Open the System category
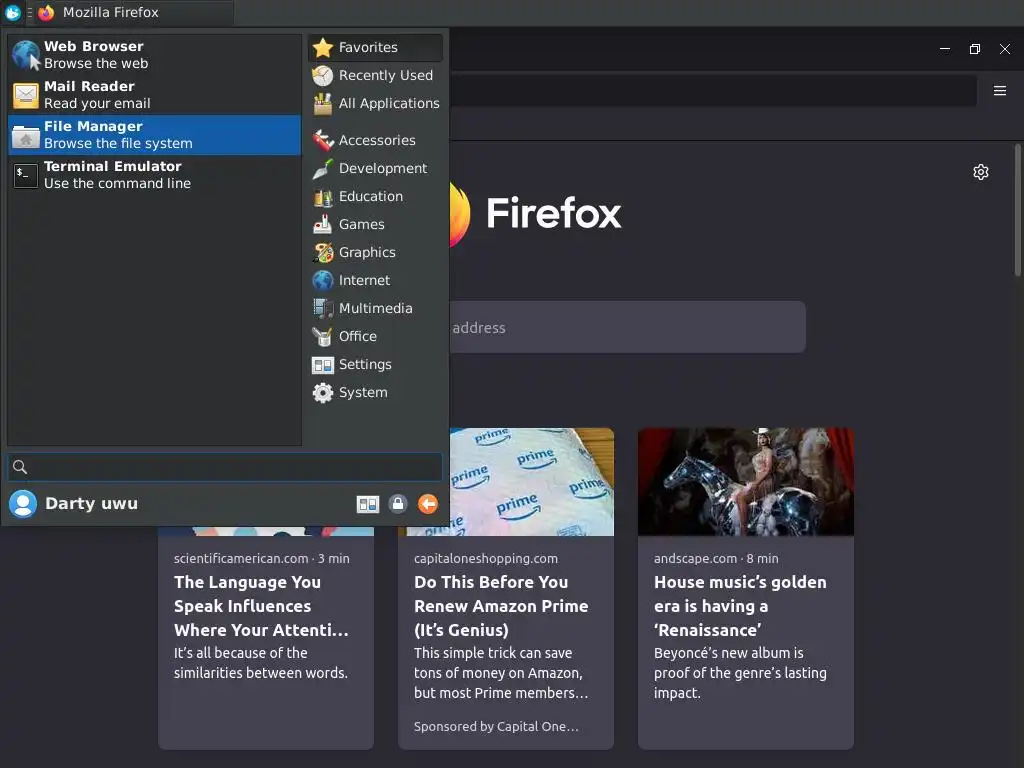 376,392
